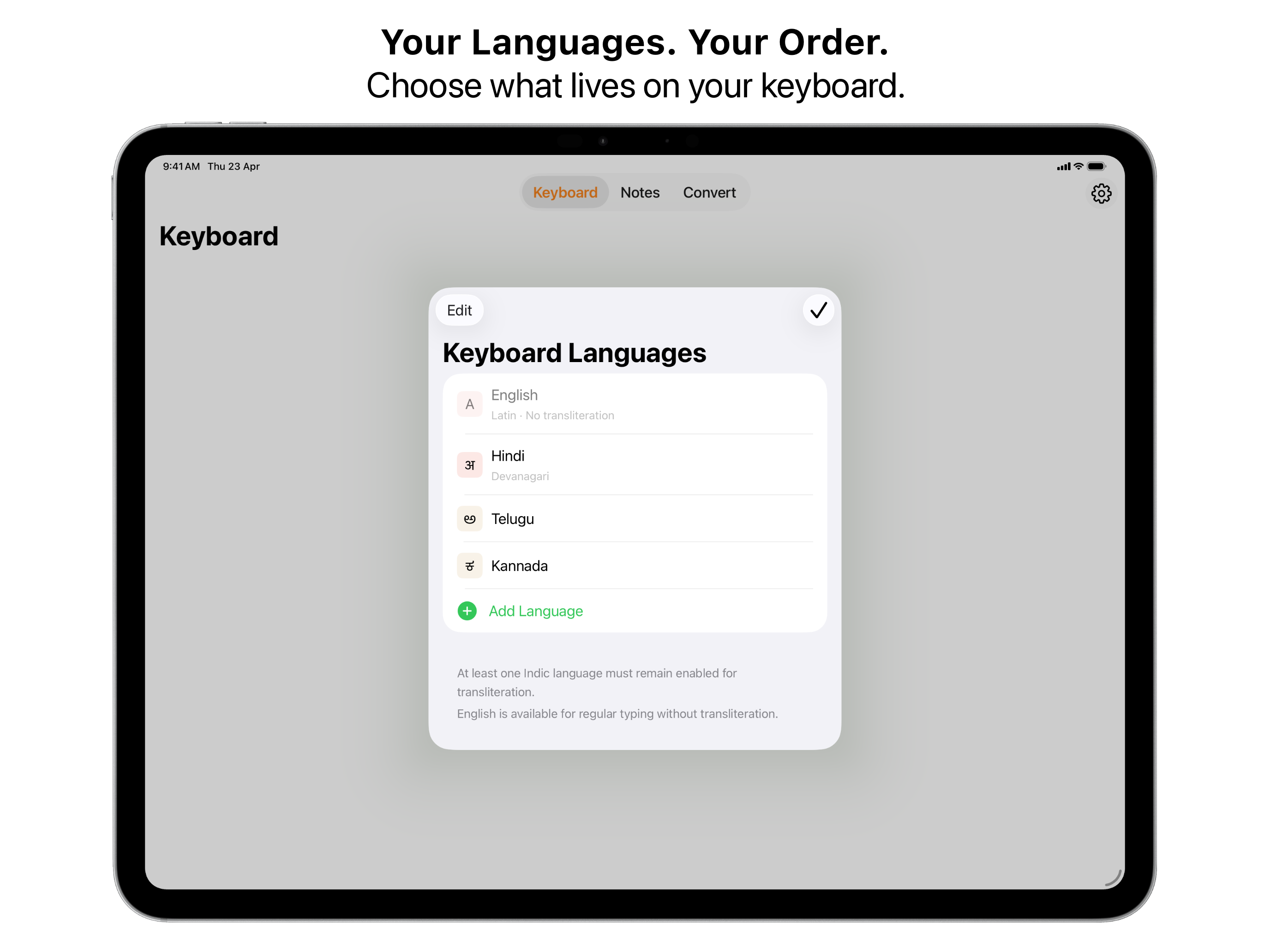The image size is (1270, 952).
Task: Check the Wi-Fi status icon
Action: (1078, 167)
